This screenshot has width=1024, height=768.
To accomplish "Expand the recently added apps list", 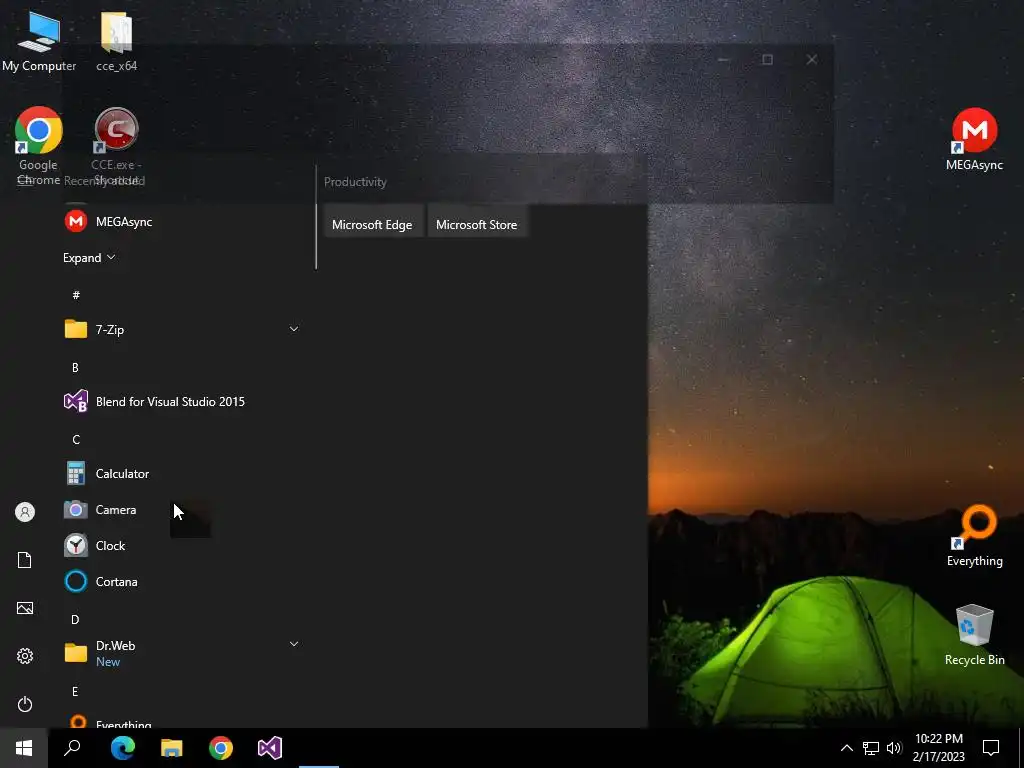I will coord(89,257).
